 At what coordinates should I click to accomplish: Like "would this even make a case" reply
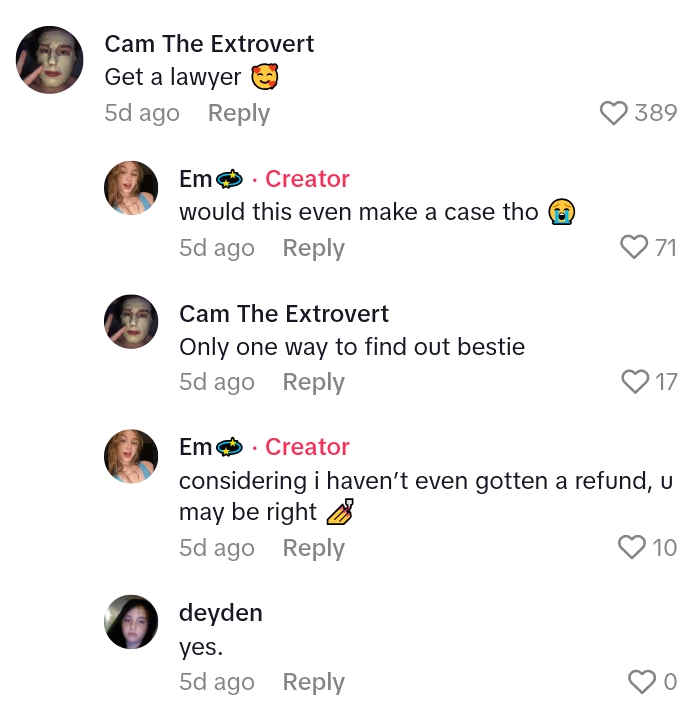point(634,247)
